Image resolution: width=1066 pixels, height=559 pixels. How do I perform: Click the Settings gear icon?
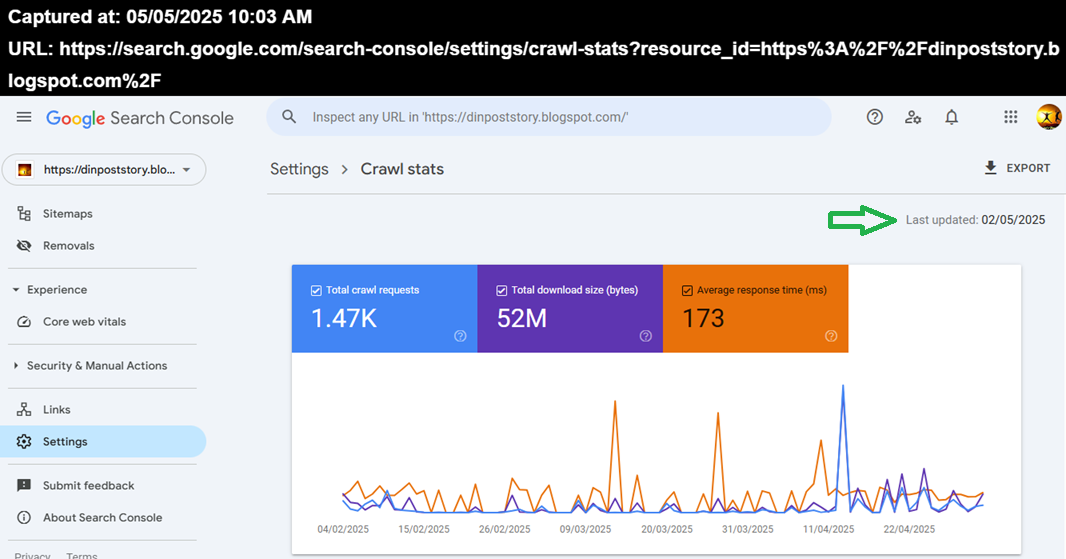pos(24,441)
